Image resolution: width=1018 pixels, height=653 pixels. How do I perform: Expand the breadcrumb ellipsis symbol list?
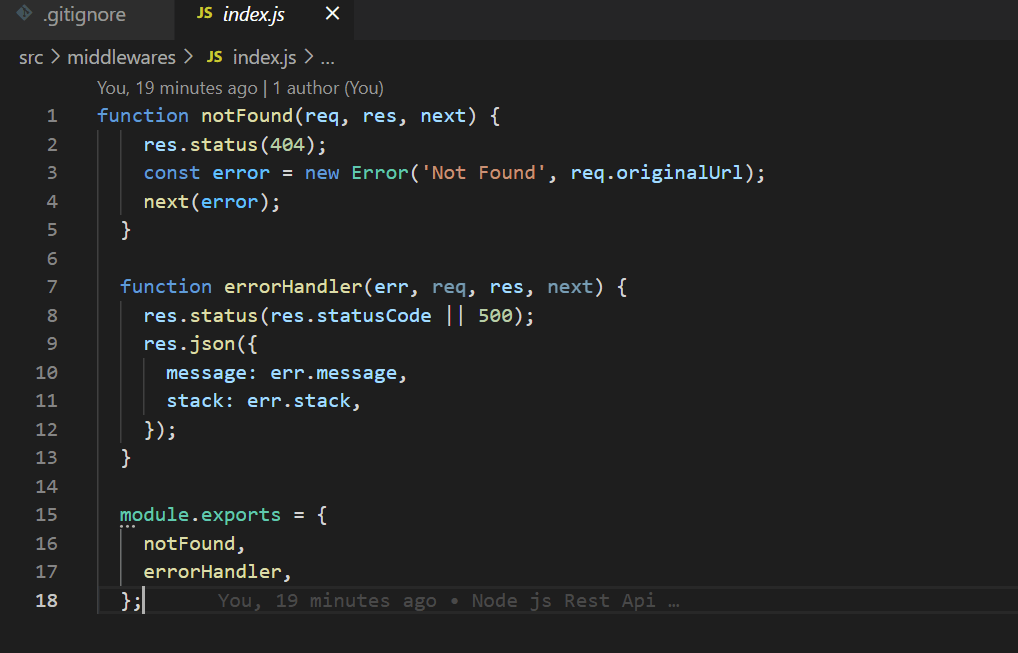coord(327,58)
